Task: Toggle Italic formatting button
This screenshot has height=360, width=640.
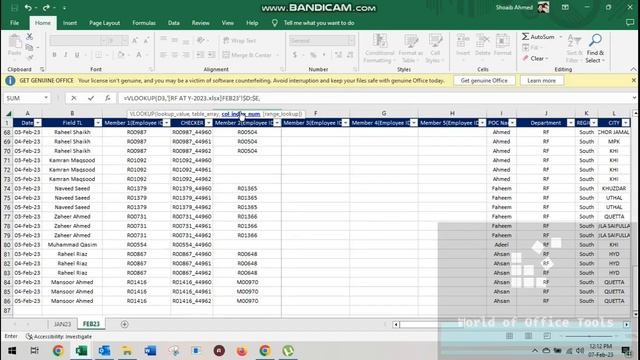Action: pos(65,55)
